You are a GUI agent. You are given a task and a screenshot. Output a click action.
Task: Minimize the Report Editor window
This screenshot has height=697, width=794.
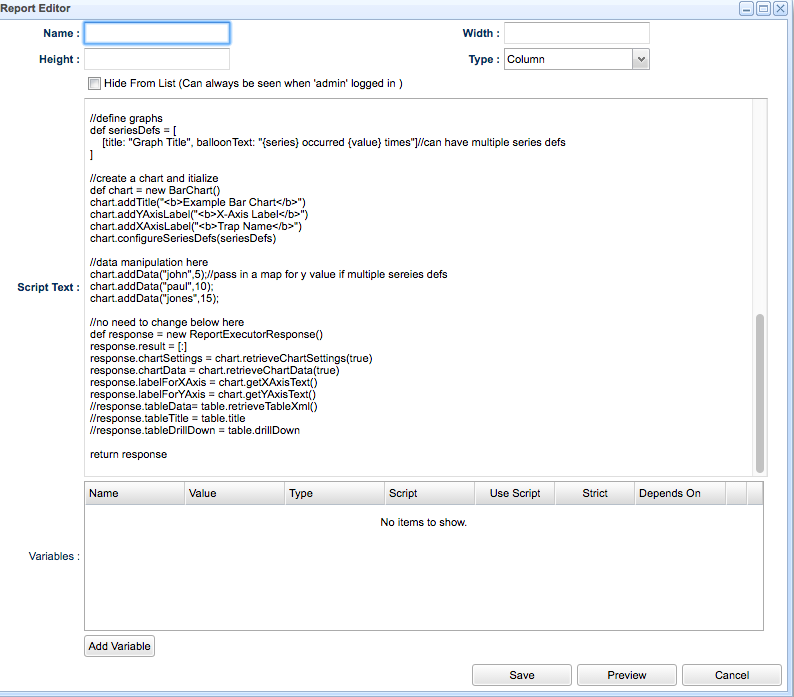click(x=747, y=8)
